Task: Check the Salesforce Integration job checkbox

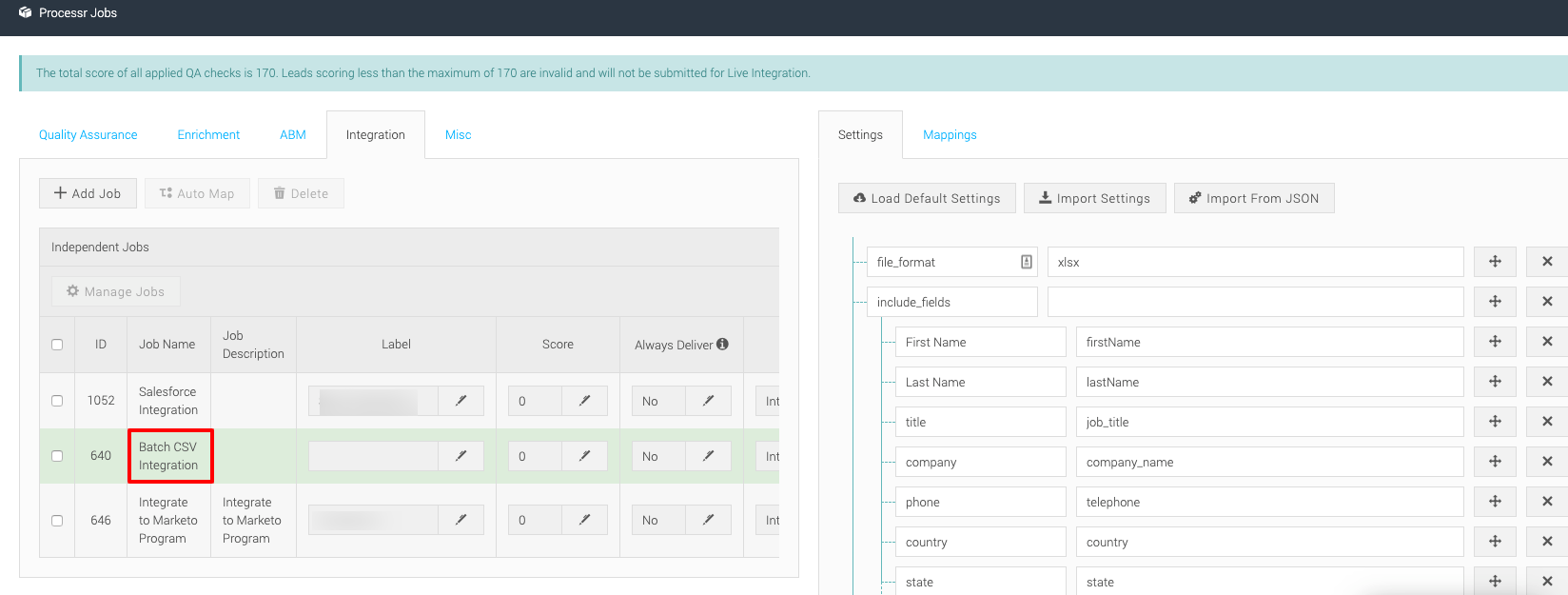Action: 57,401
